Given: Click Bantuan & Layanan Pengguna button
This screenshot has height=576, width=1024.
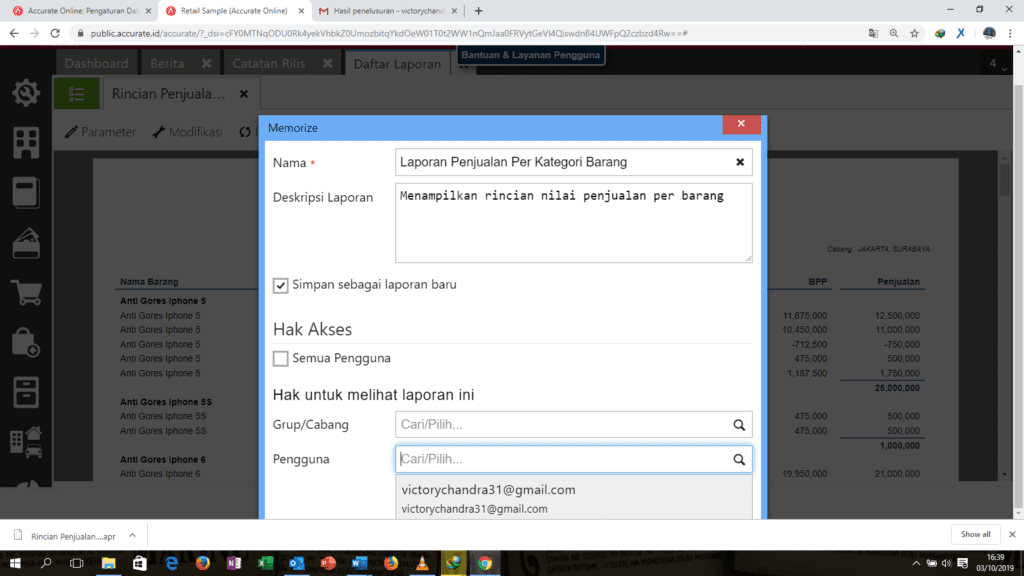Looking at the screenshot, I should 530,55.
